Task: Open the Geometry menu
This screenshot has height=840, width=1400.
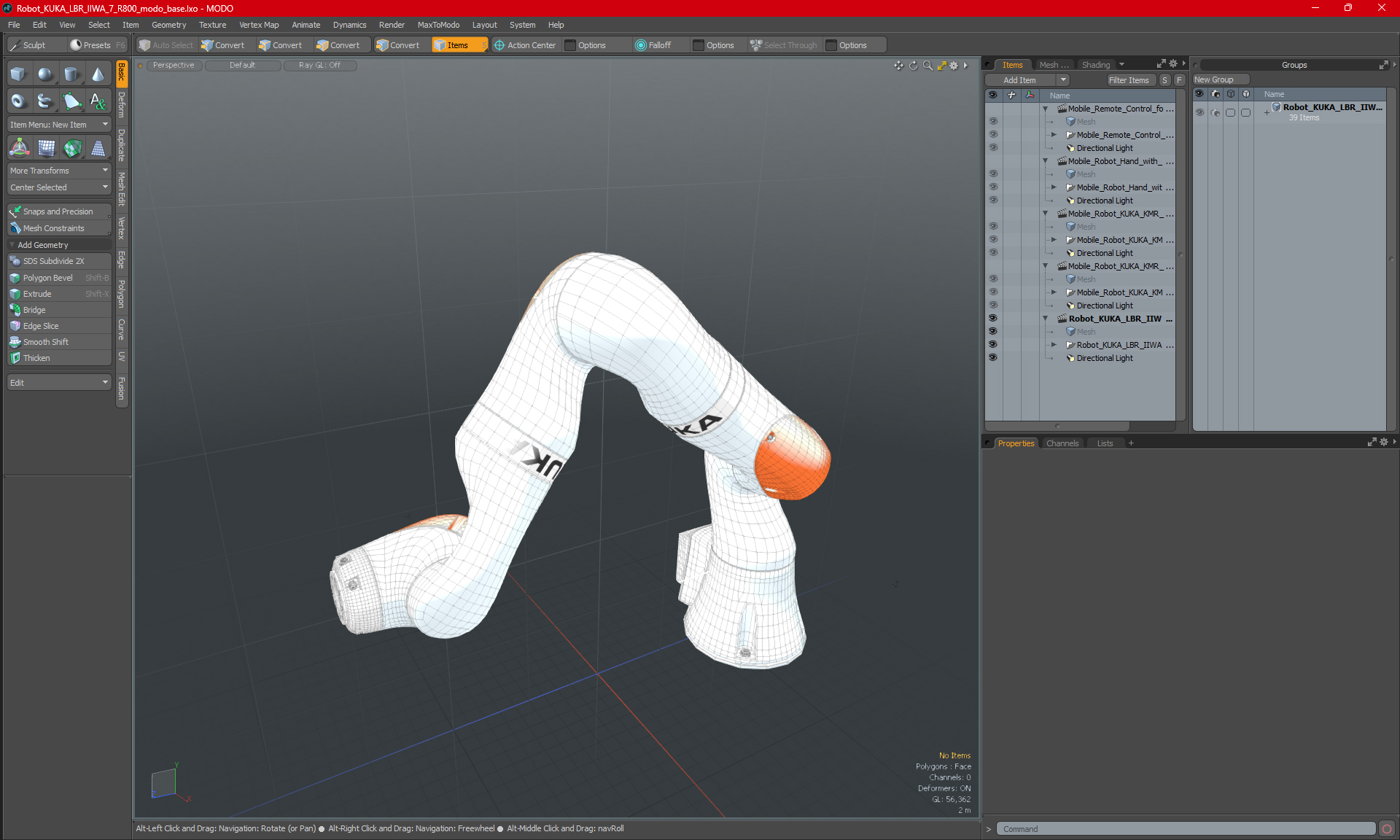Action: click(168, 25)
